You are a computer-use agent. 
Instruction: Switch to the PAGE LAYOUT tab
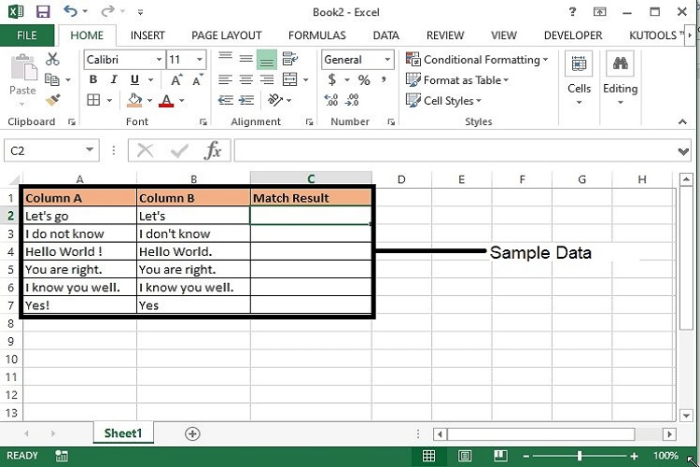226,35
